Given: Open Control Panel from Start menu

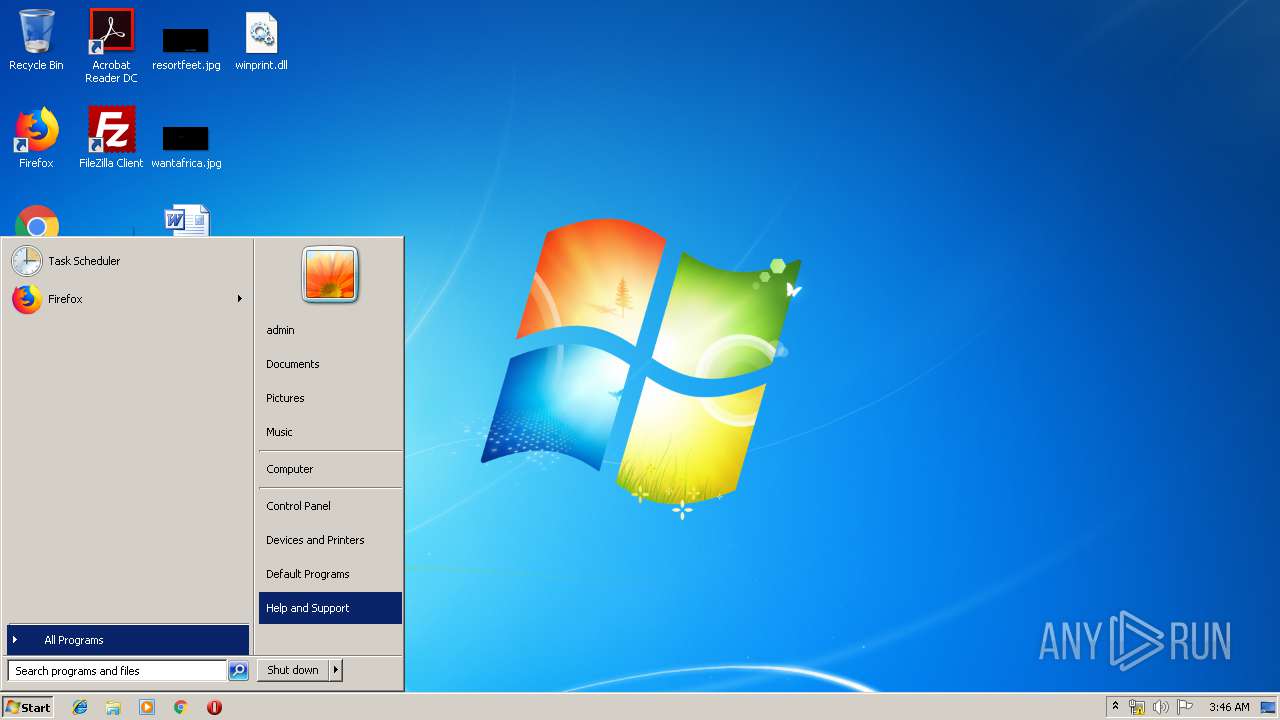Looking at the screenshot, I should tap(330, 506).
